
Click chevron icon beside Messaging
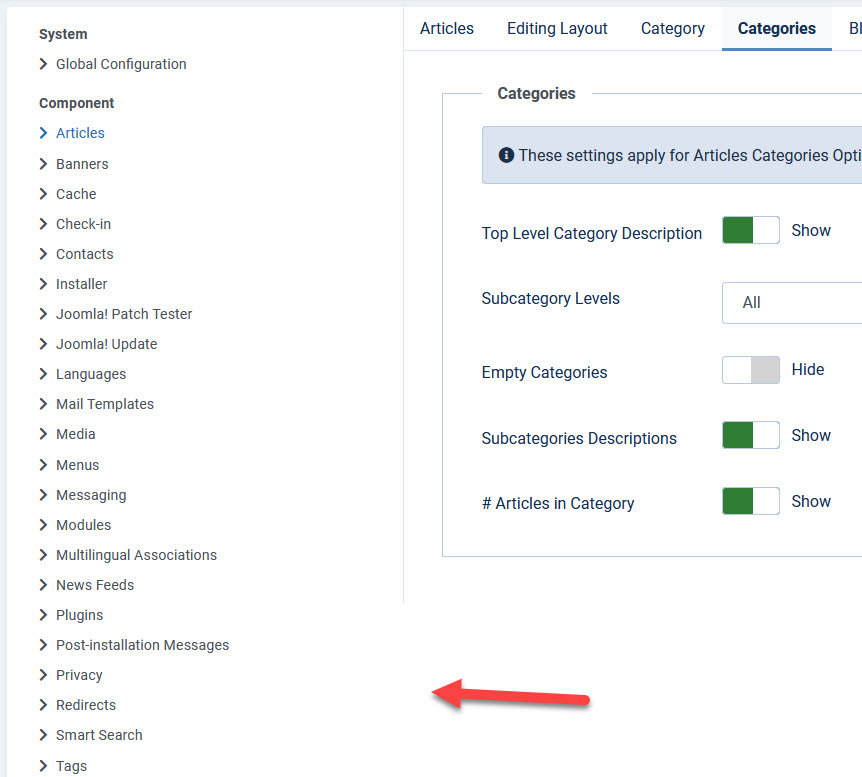click(43, 495)
